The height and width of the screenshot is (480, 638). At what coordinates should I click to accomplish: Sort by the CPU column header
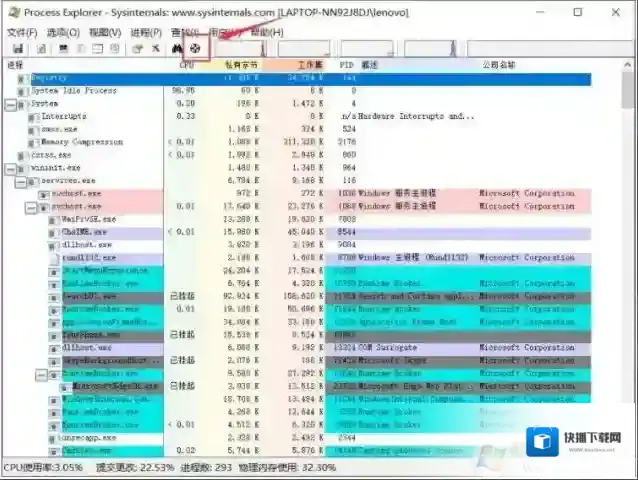186,64
